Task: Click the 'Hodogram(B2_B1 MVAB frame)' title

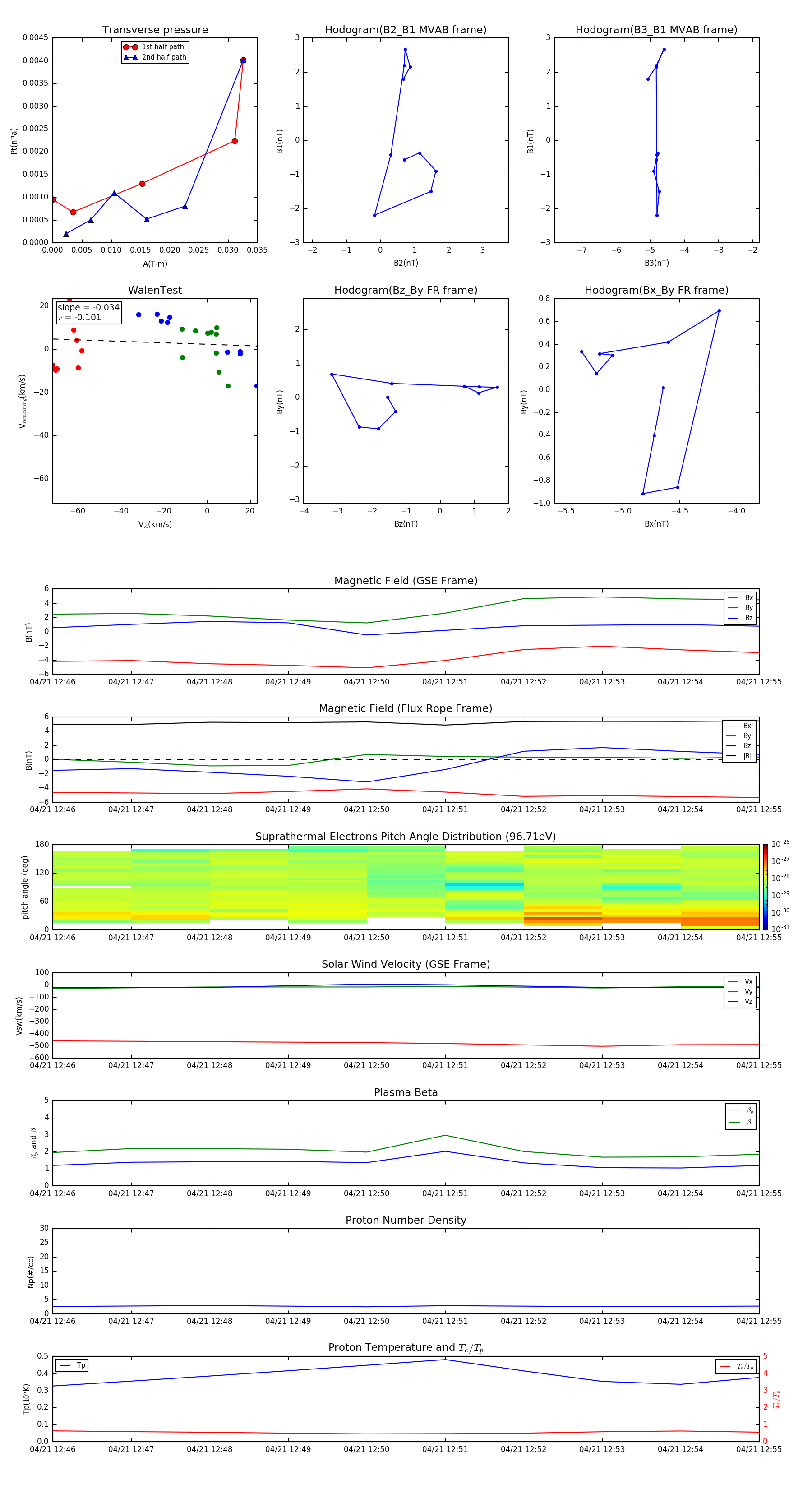Action: coord(406,30)
